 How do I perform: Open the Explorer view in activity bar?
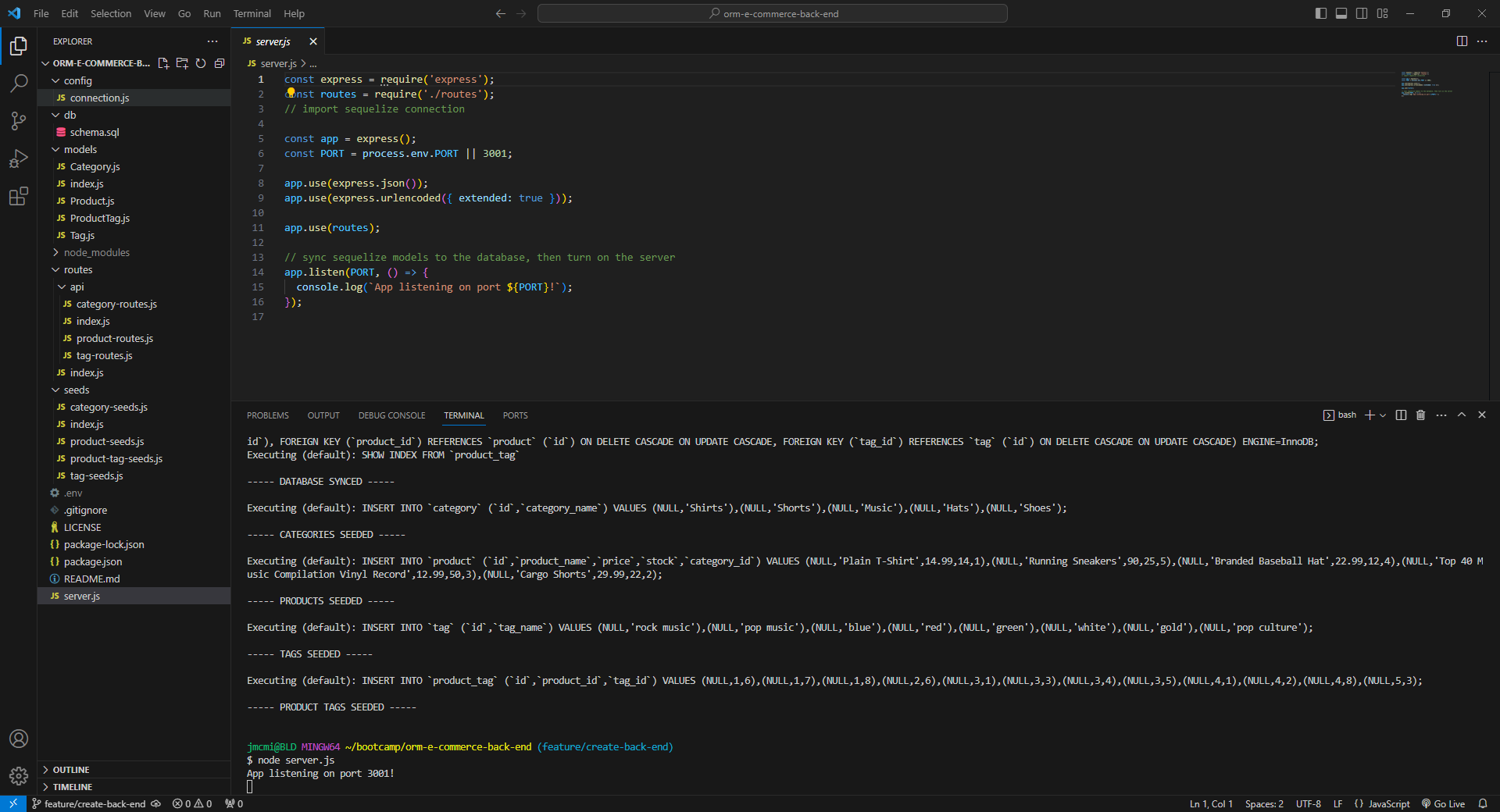point(19,47)
